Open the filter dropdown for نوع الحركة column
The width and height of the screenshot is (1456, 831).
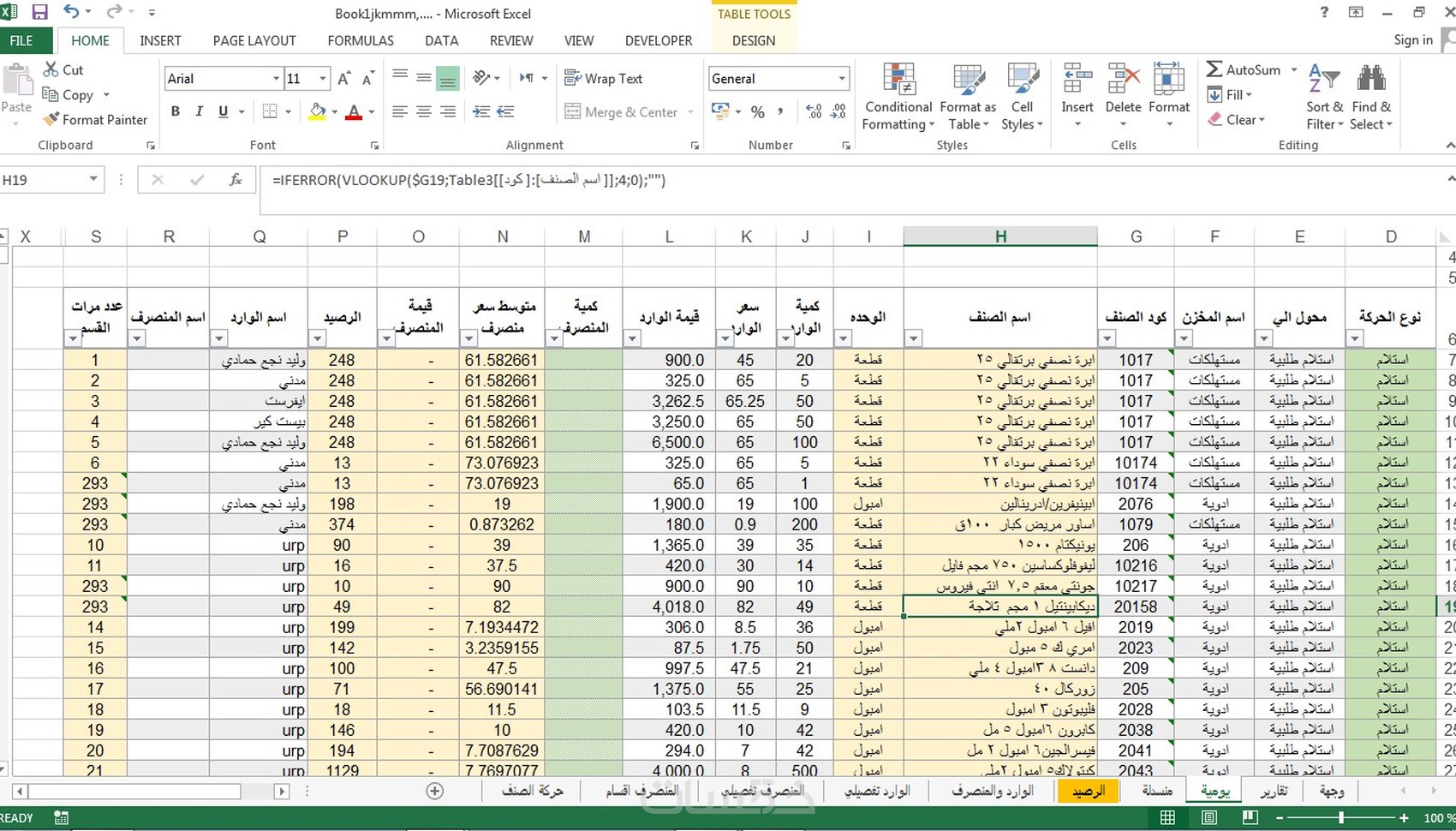pos(1355,338)
